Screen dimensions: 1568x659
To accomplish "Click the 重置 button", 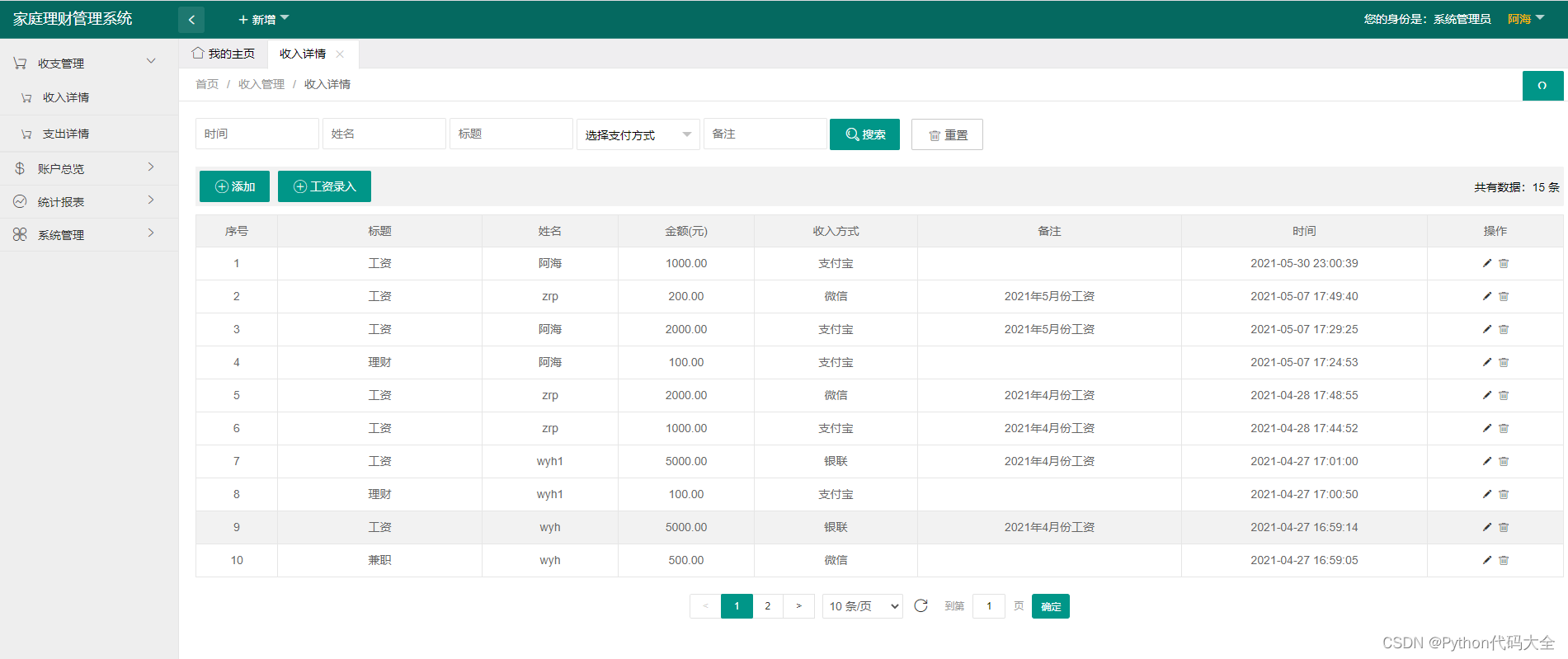I will click(x=947, y=134).
